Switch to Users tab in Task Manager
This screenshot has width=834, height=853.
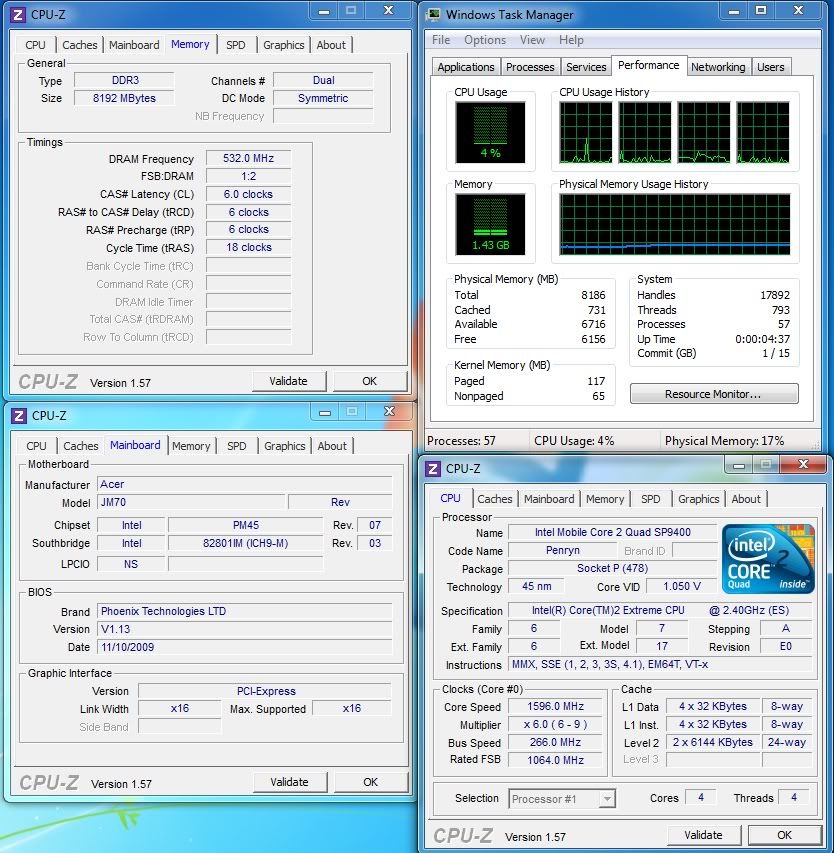click(x=770, y=67)
